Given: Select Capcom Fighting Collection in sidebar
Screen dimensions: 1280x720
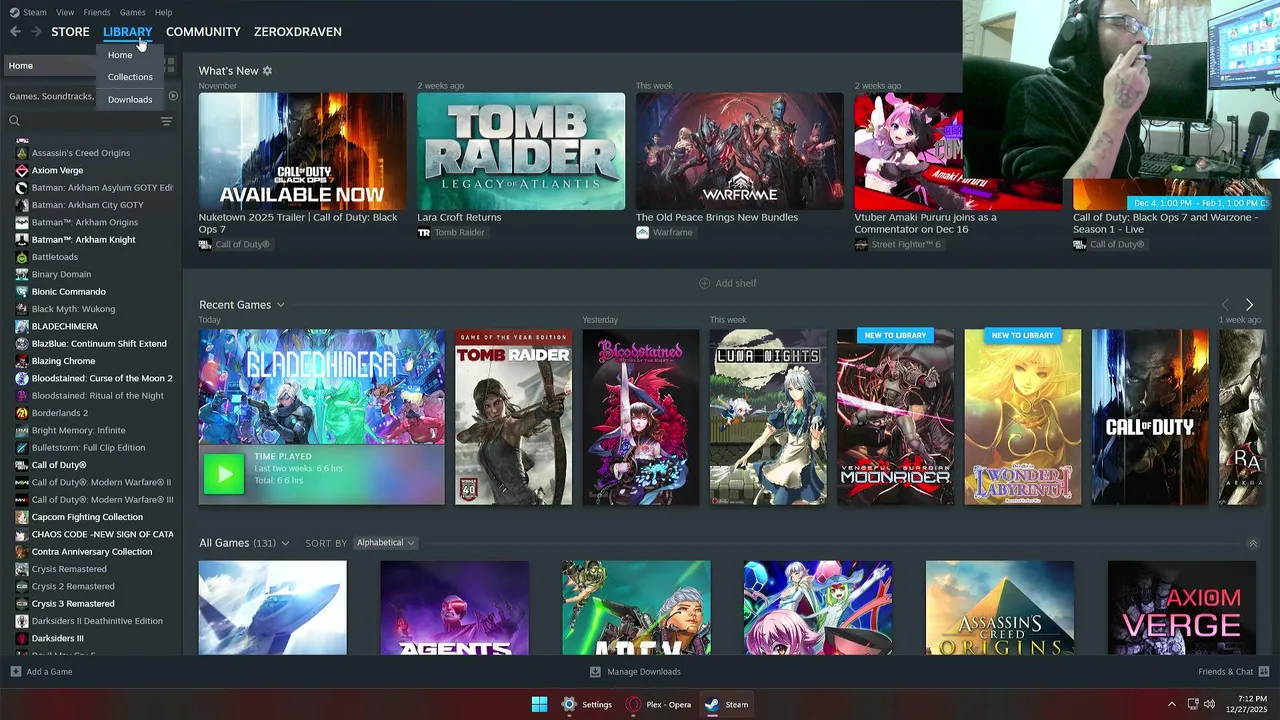Looking at the screenshot, I should [x=87, y=517].
